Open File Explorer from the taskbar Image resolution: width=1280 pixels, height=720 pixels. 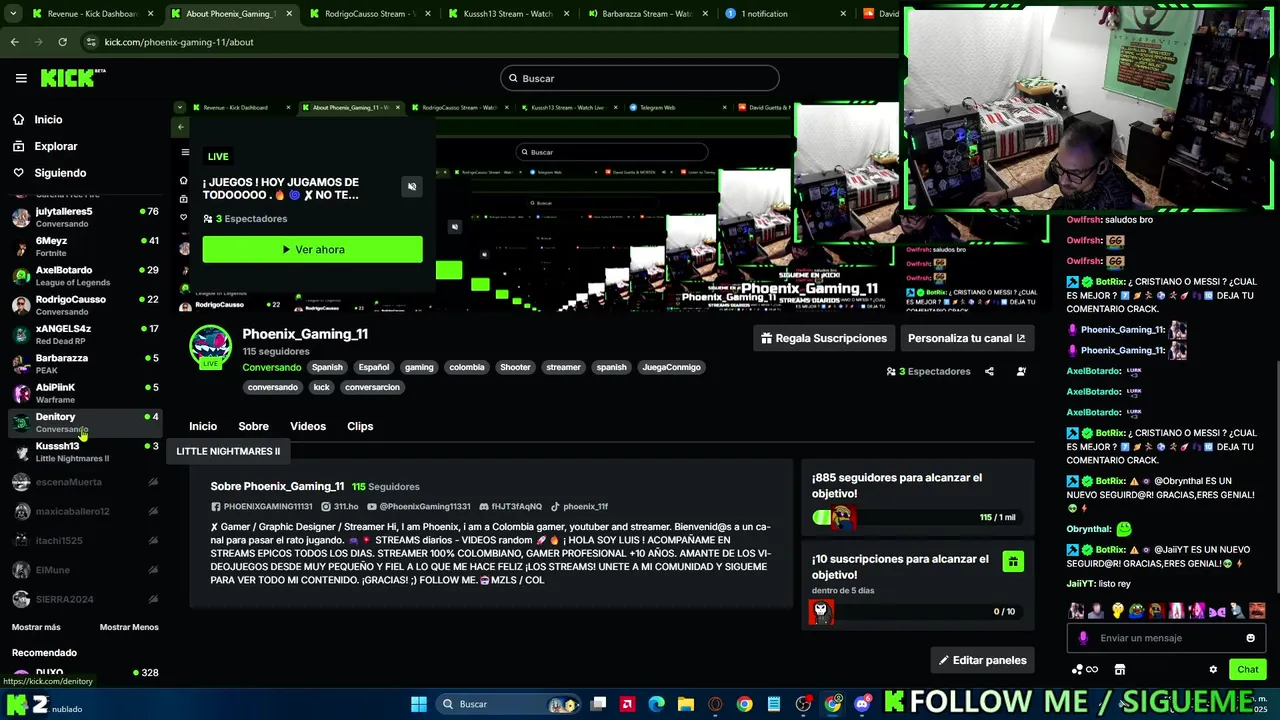pos(686,704)
